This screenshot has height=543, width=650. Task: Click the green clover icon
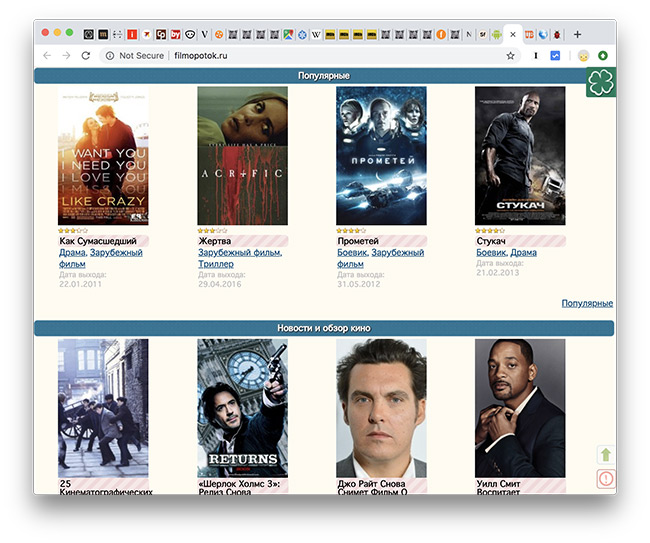click(x=601, y=82)
